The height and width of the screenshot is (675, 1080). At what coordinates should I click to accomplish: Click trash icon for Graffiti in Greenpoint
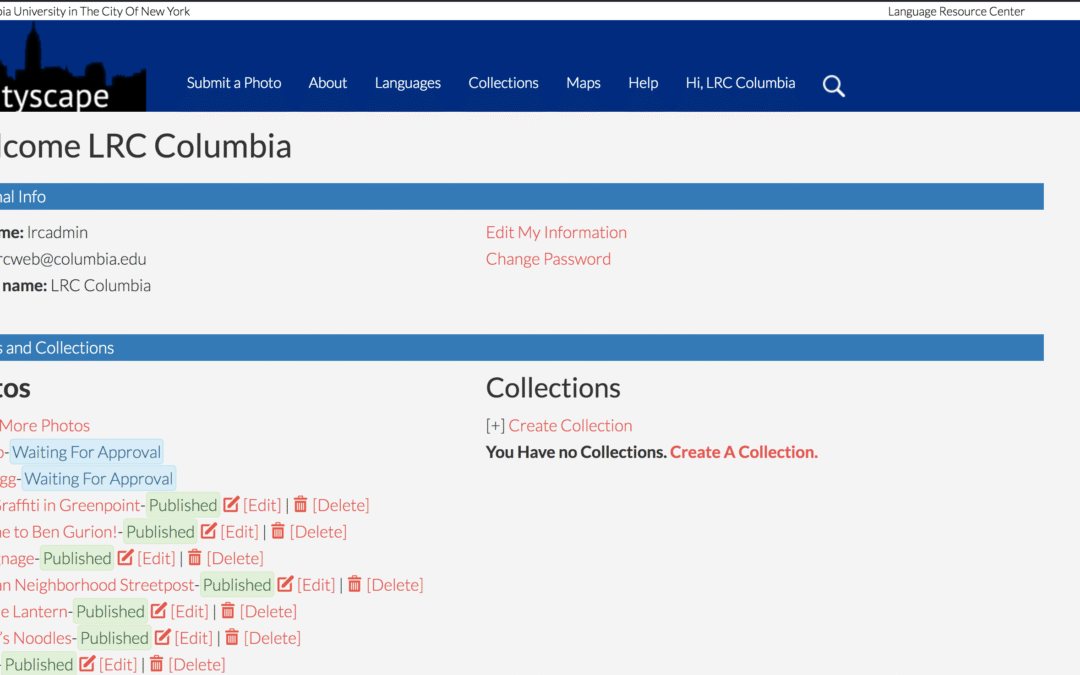tap(301, 505)
